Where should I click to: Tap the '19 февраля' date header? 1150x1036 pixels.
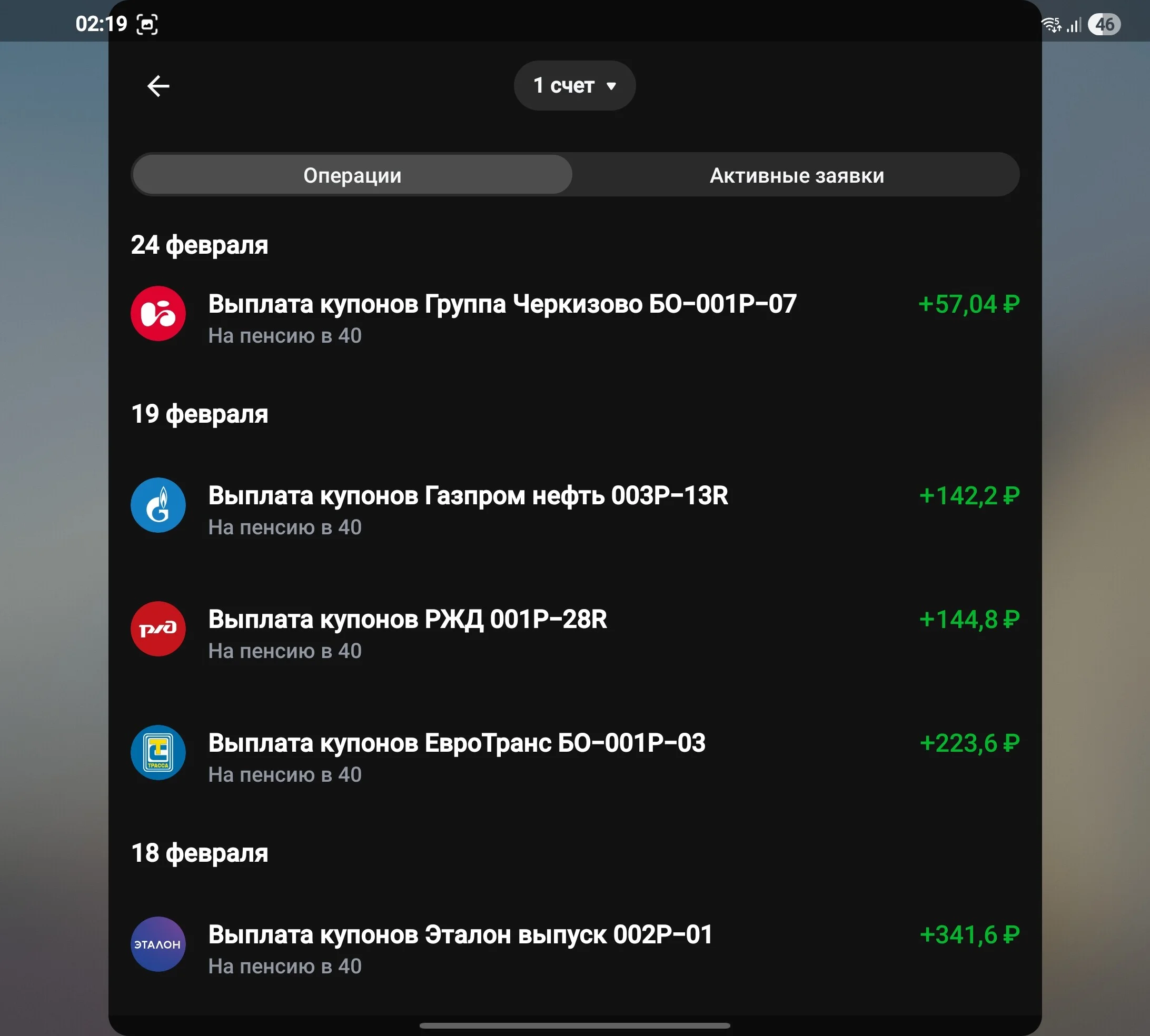[x=199, y=414]
